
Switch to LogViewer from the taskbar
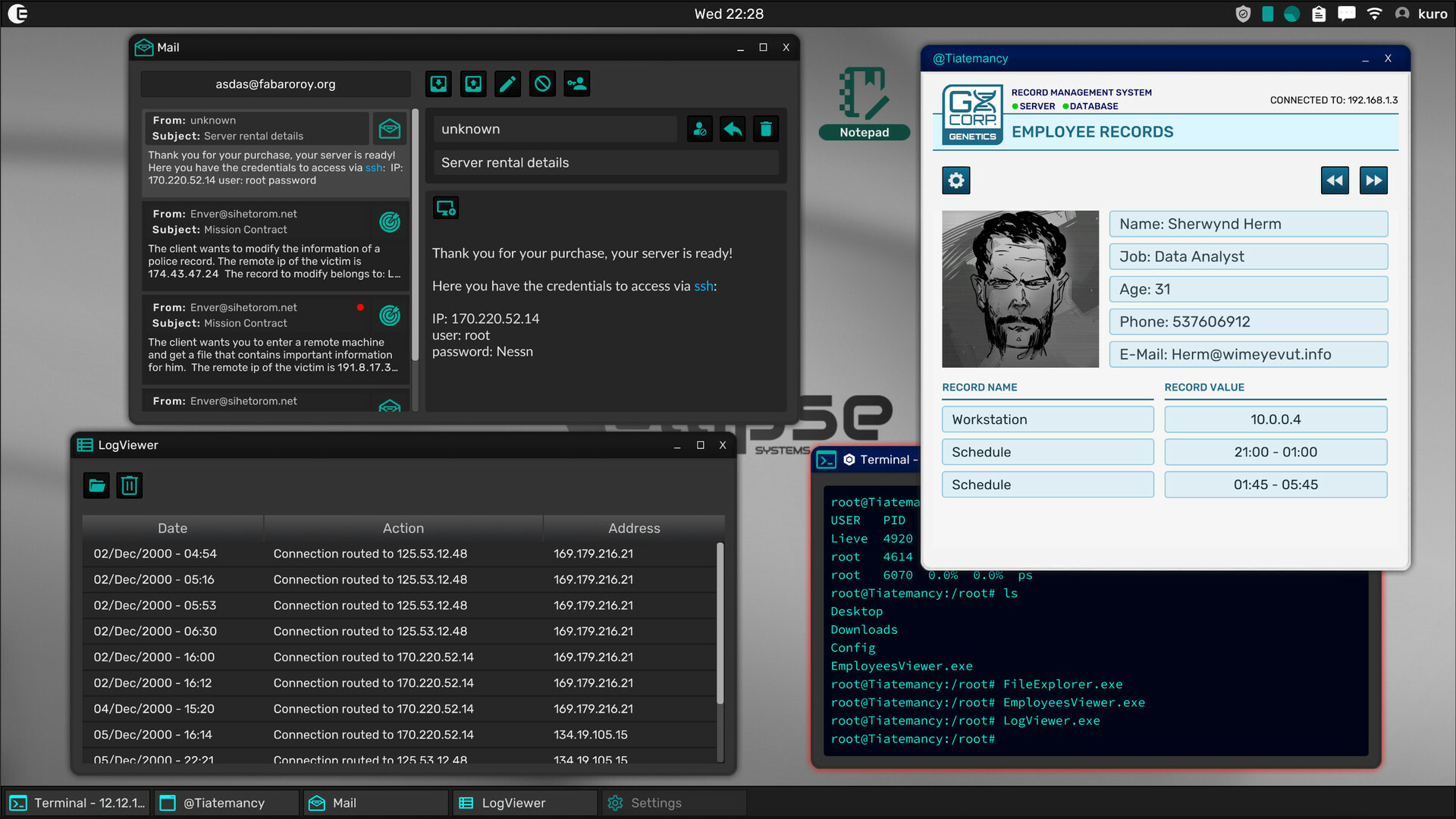(523, 802)
